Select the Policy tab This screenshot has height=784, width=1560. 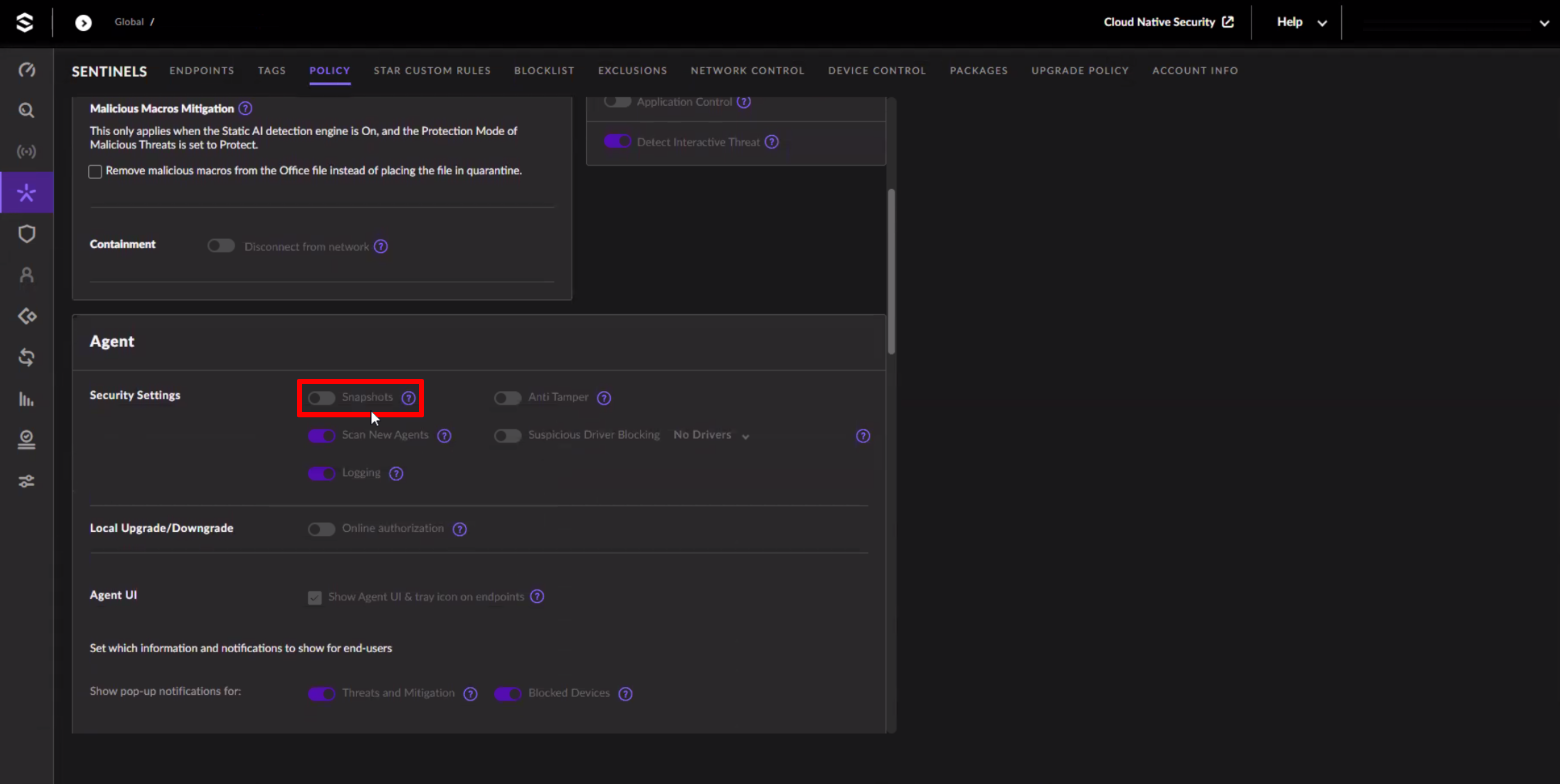tap(330, 70)
